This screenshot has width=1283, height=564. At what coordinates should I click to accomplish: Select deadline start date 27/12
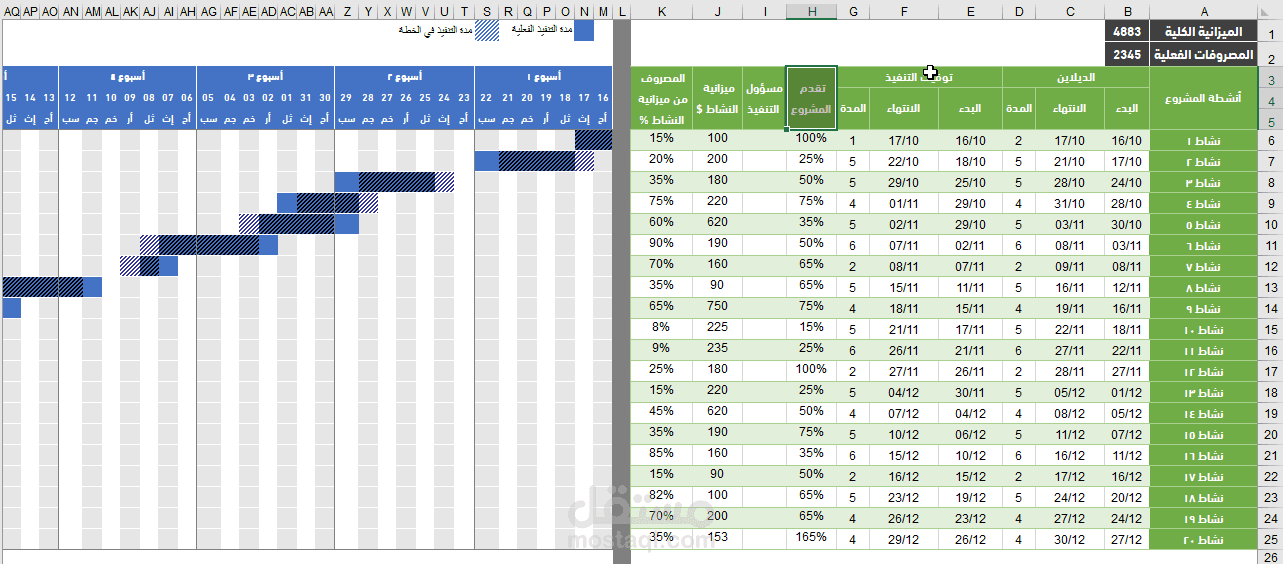1126,540
